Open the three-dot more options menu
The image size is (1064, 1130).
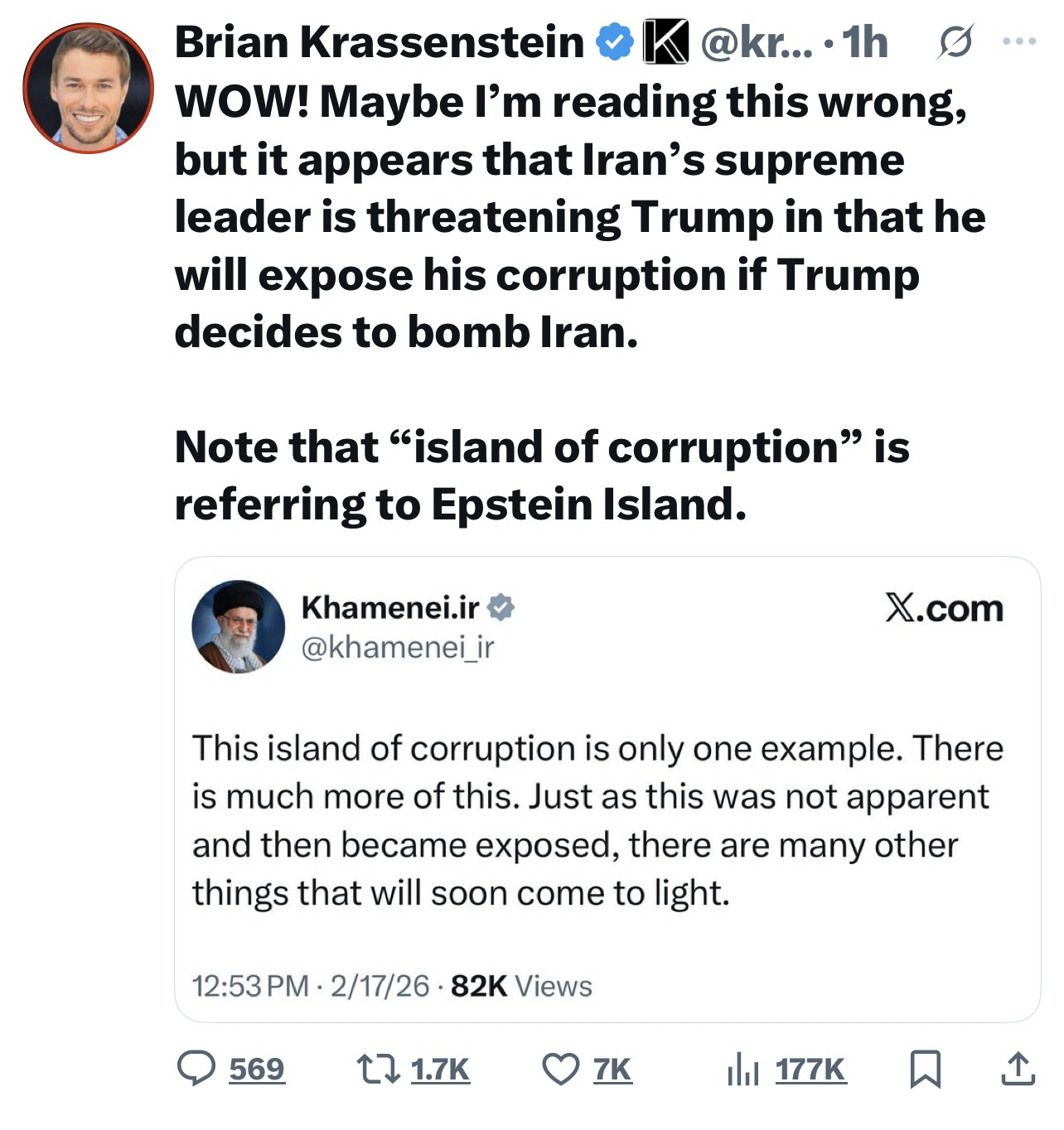[x=1019, y=41]
